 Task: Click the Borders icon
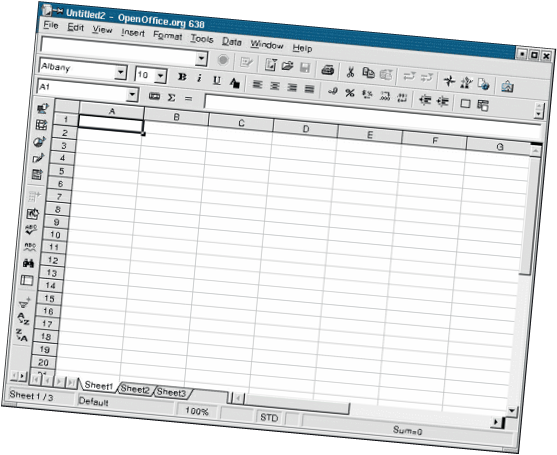coord(465,104)
